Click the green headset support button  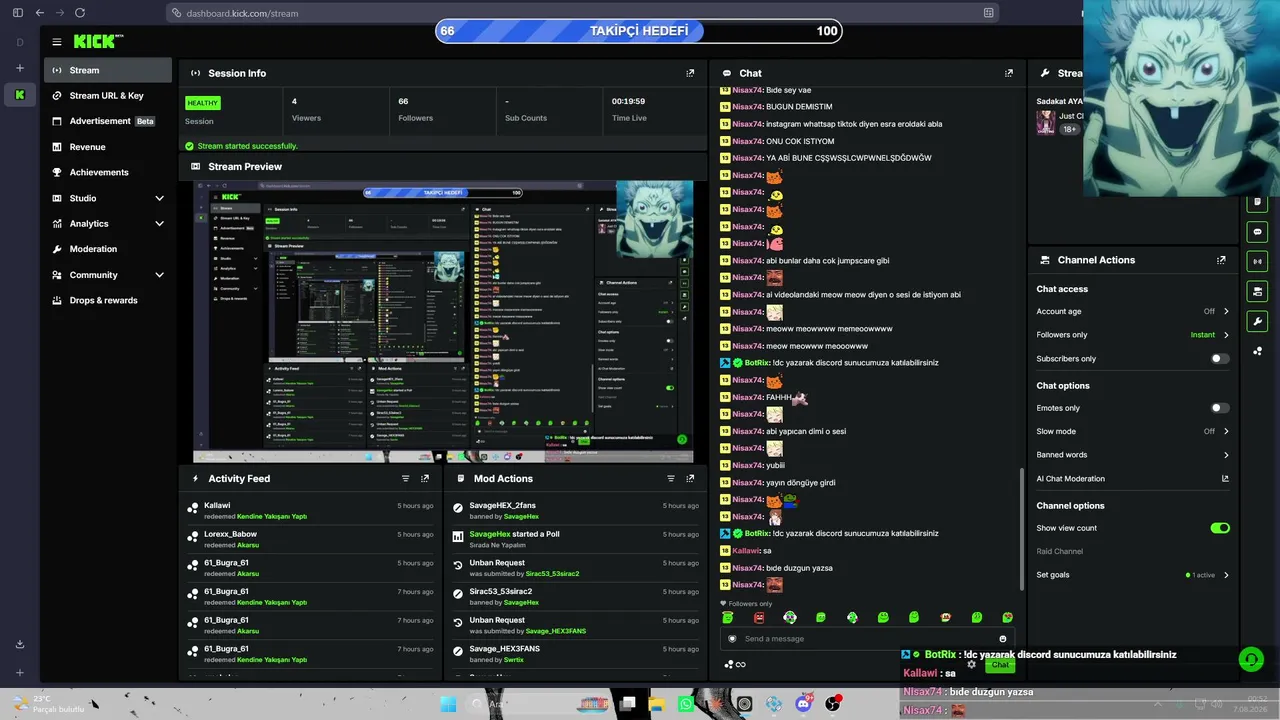1250,660
